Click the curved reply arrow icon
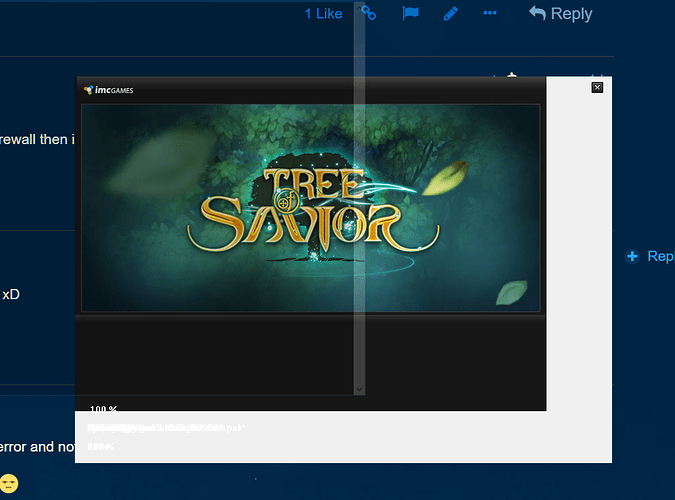 point(538,13)
